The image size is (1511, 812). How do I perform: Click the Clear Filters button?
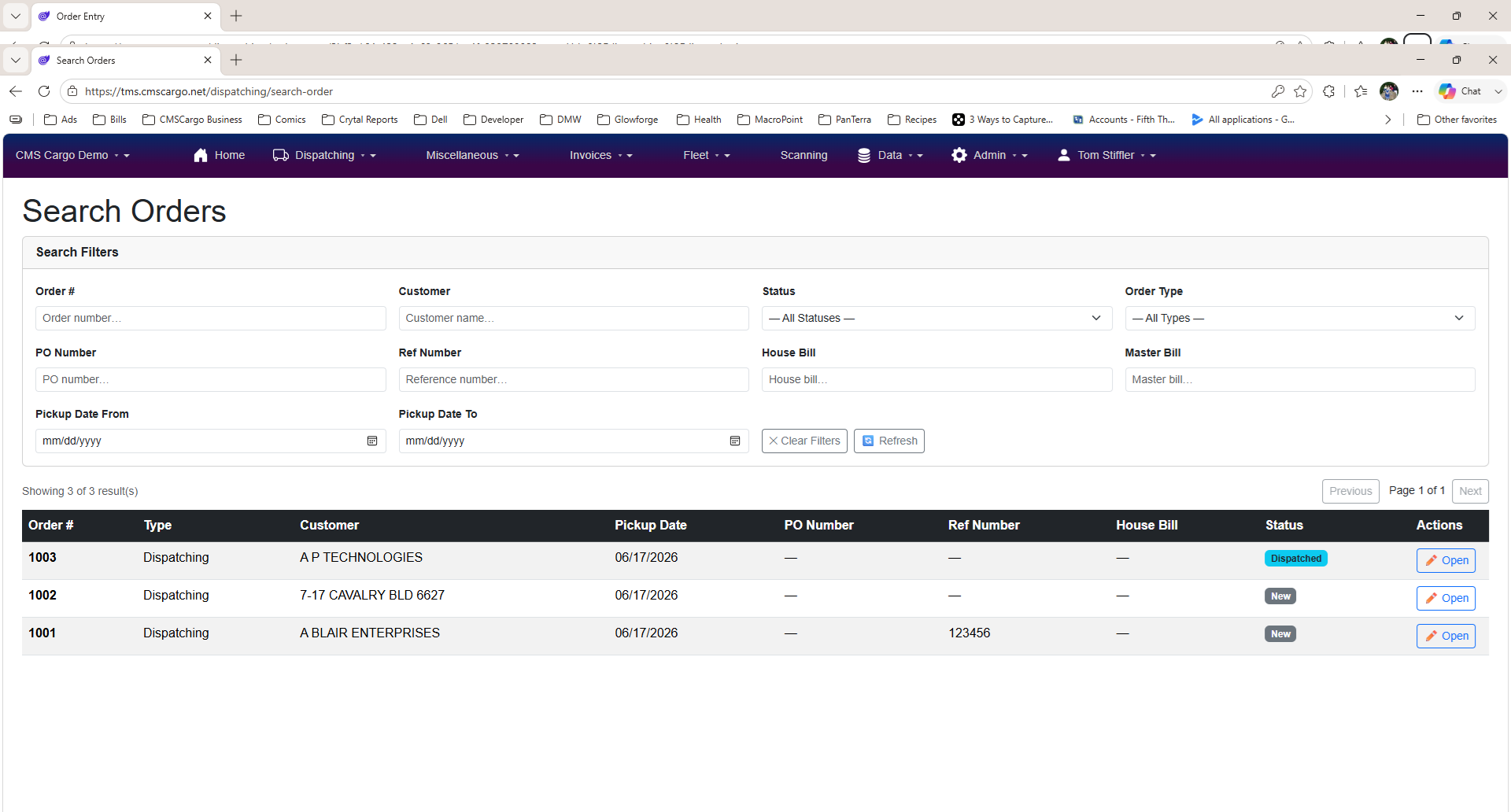coord(804,441)
